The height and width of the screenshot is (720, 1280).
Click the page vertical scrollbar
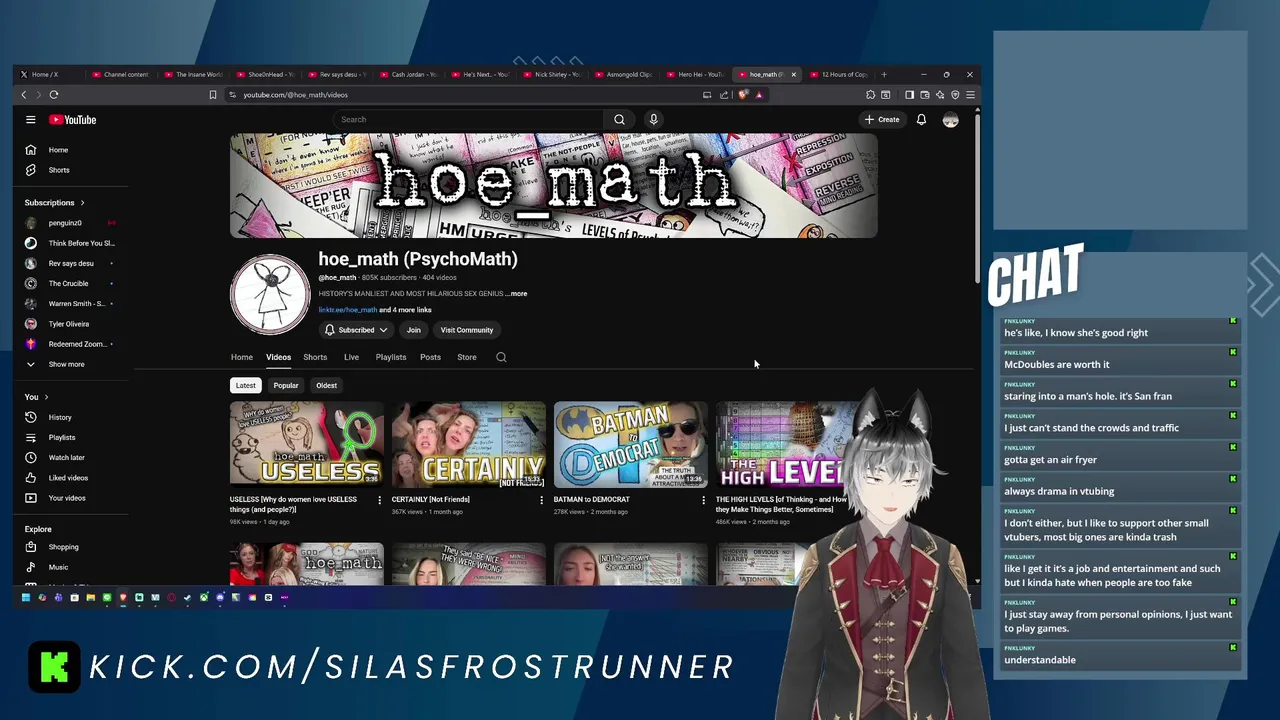click(x=977, y=200)
